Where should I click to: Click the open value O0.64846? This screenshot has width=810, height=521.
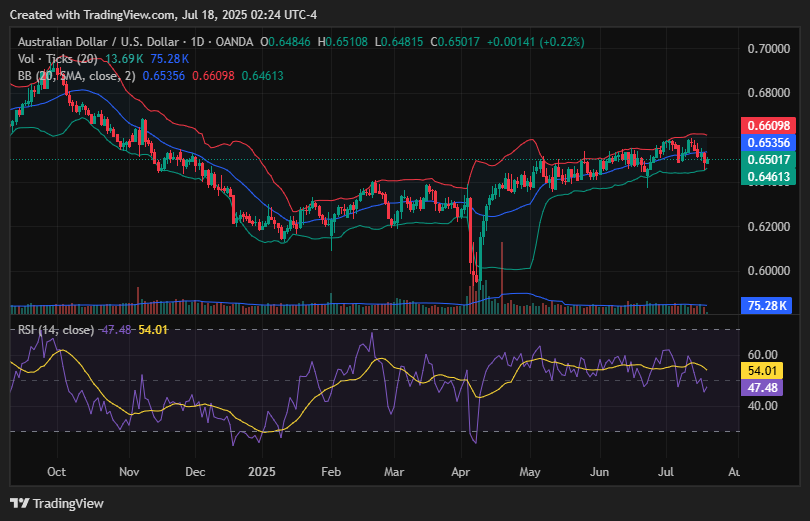point(286,42)
